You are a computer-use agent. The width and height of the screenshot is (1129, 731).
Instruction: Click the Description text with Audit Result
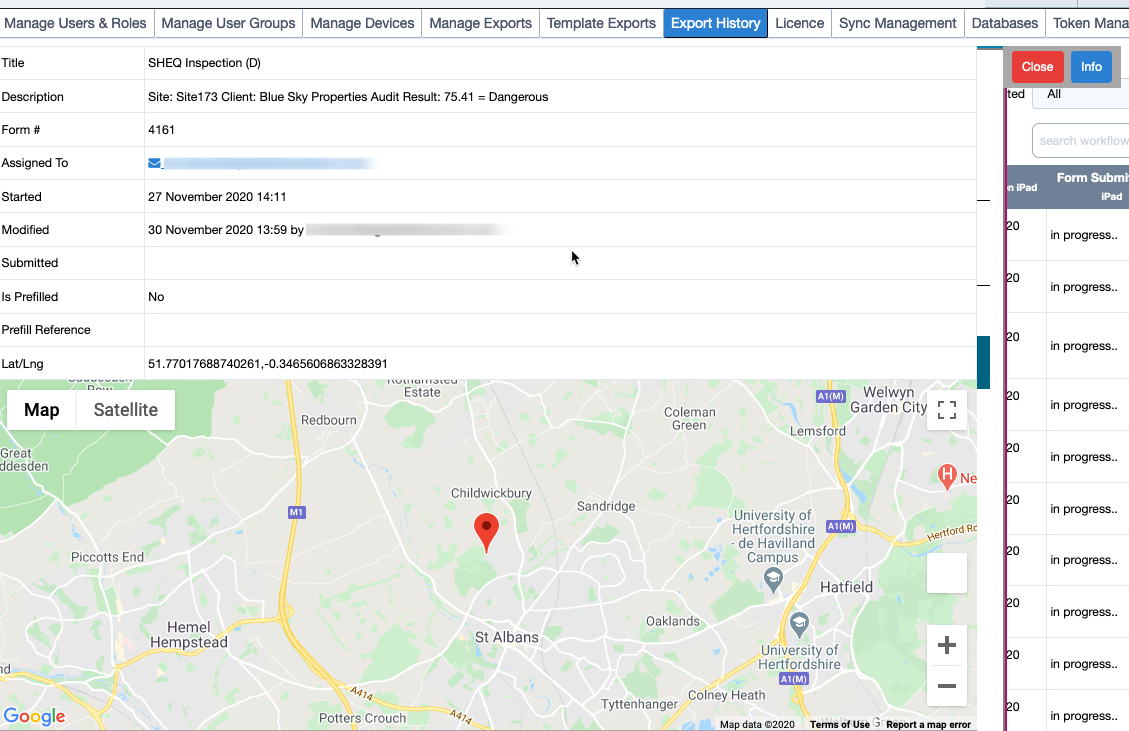tap(348, 97)
